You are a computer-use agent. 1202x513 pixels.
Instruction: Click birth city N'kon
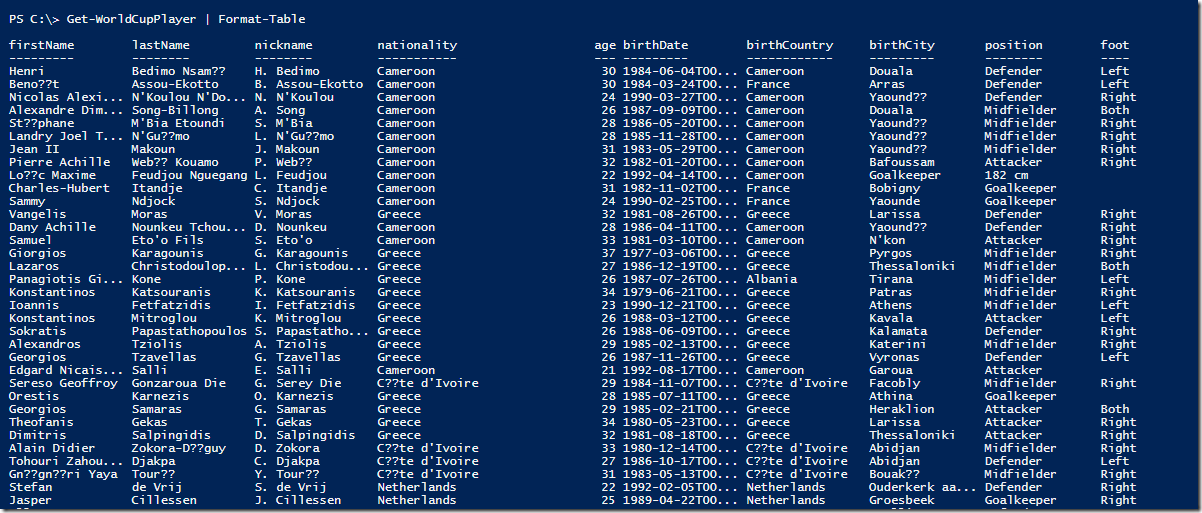pos(887,240)
